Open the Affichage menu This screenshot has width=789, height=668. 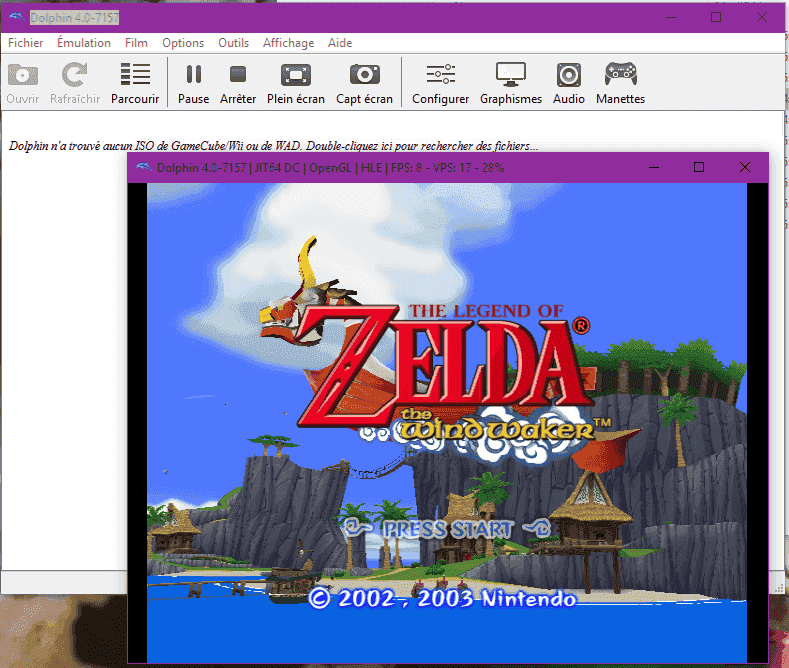pyautogui.click(x=288, y=43)
